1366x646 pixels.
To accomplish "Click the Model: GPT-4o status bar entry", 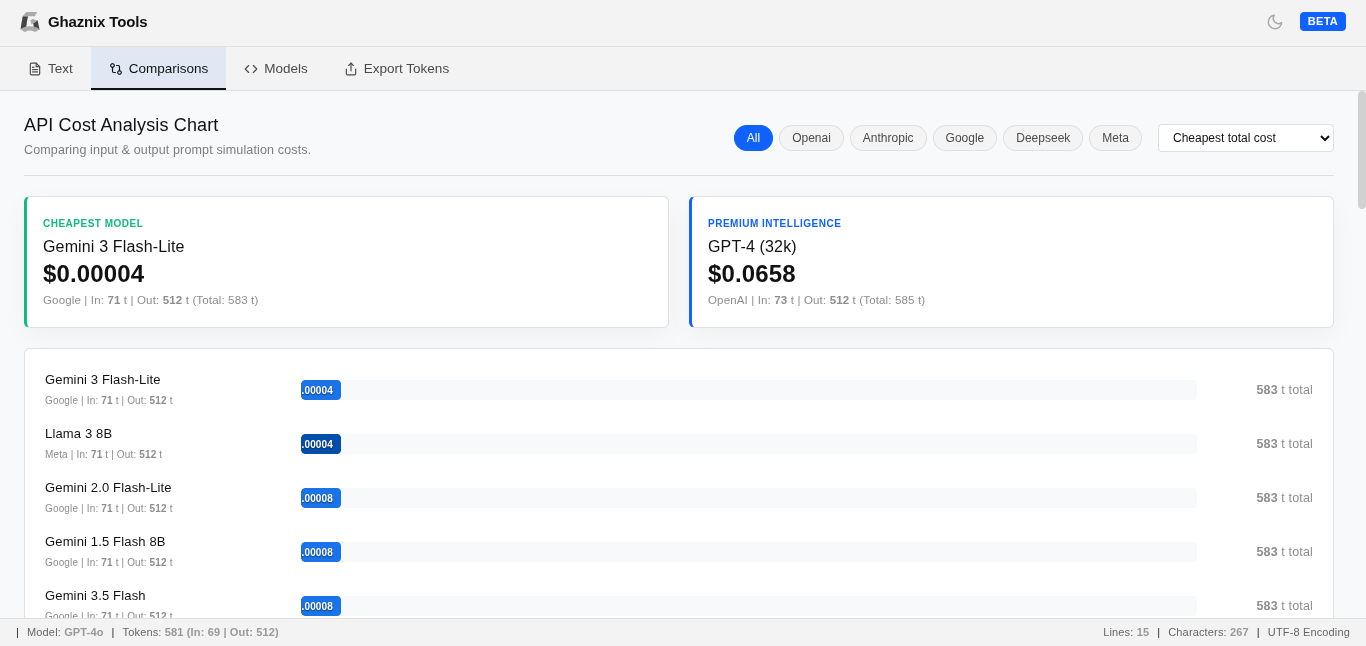I will click(x=65, y=632).
